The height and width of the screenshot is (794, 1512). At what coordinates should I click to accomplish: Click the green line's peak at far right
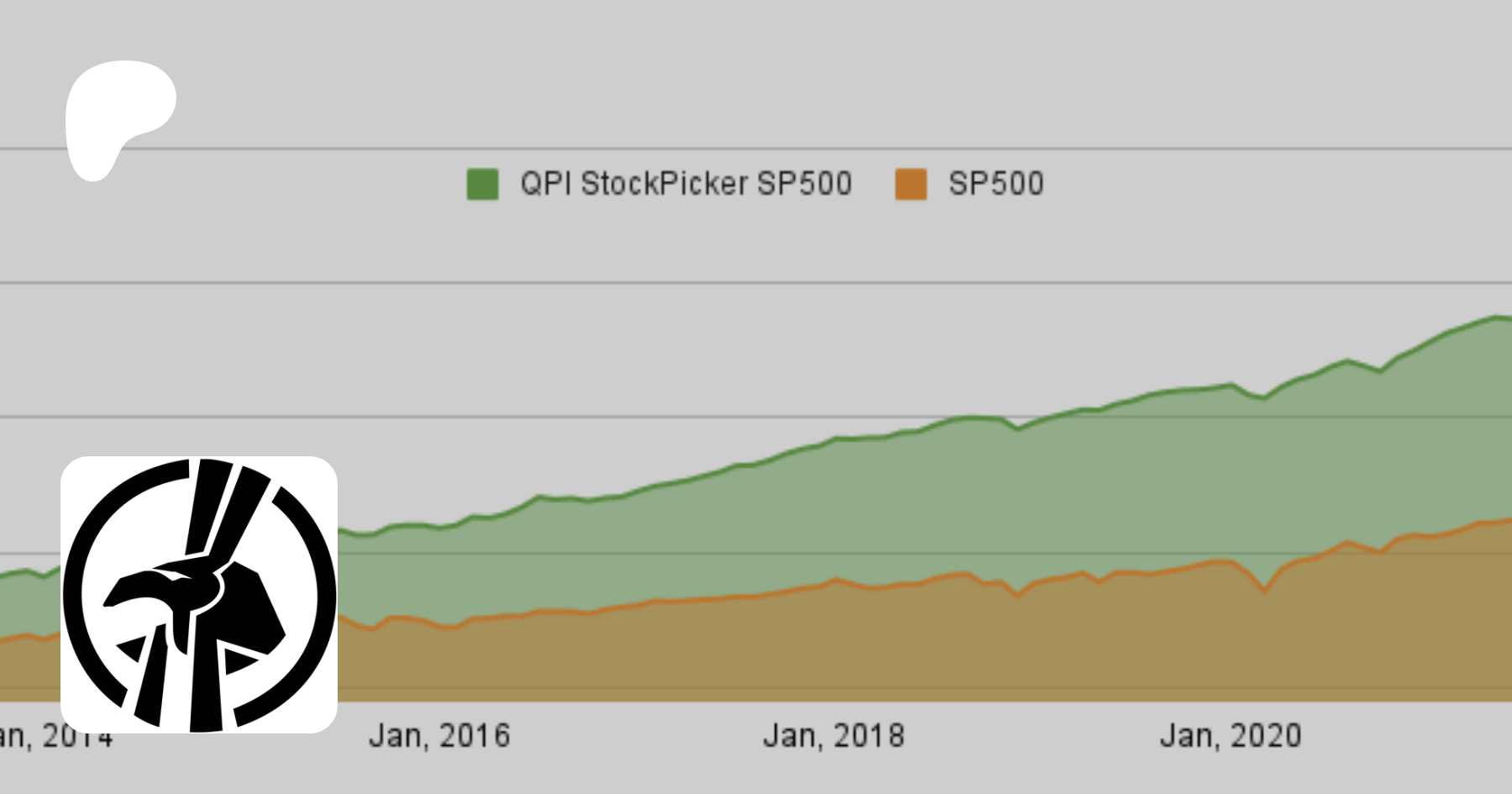pyautogui.click(x=1497, y=317)
